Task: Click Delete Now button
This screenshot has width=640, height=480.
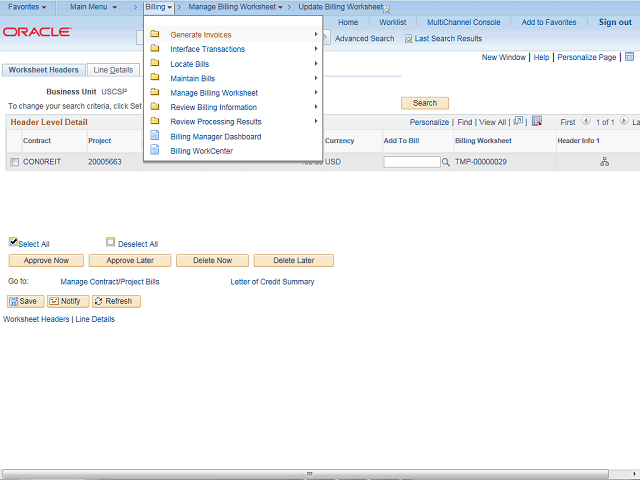Action: point(212,260)
